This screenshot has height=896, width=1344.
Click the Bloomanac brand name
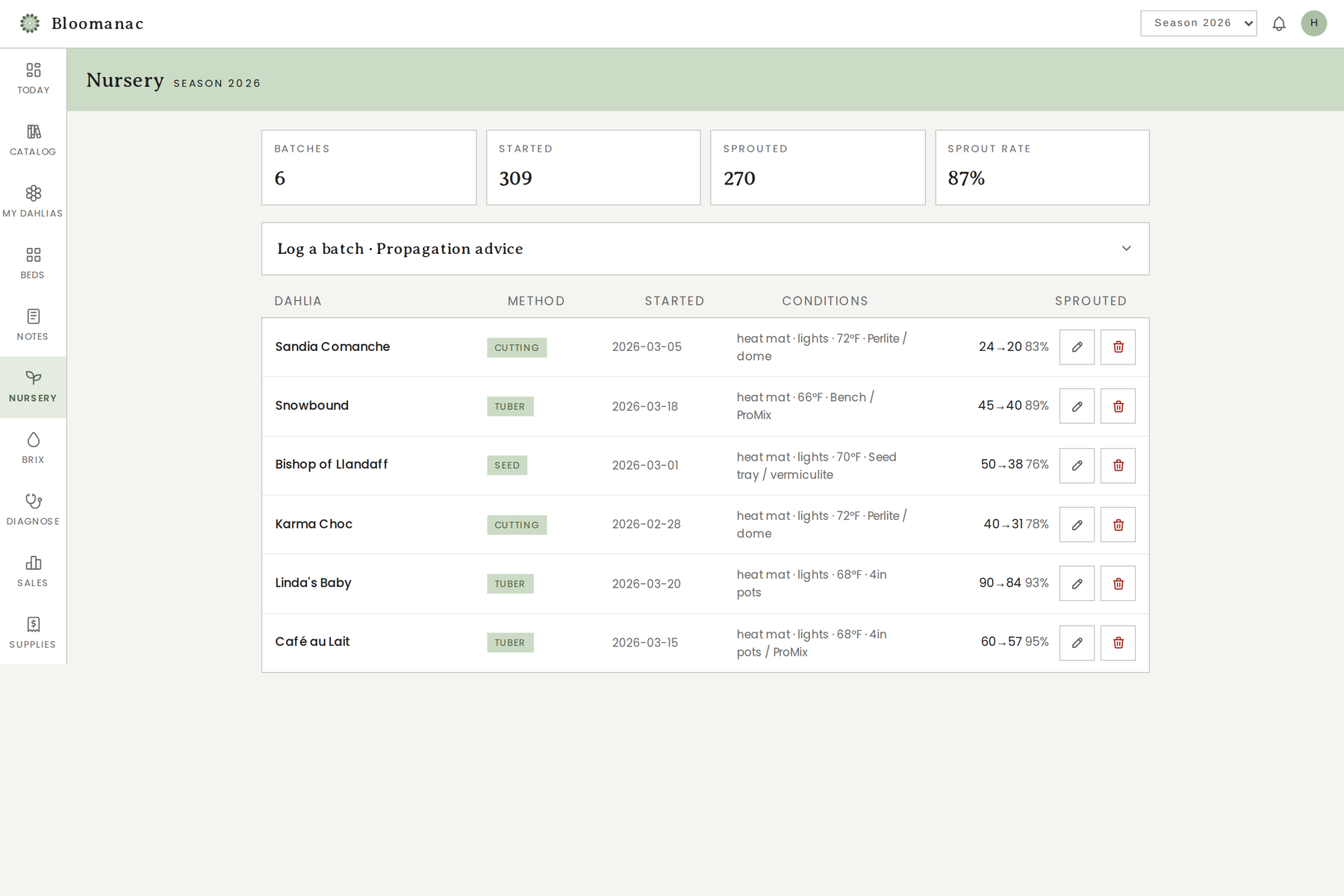tap(98, 24)
